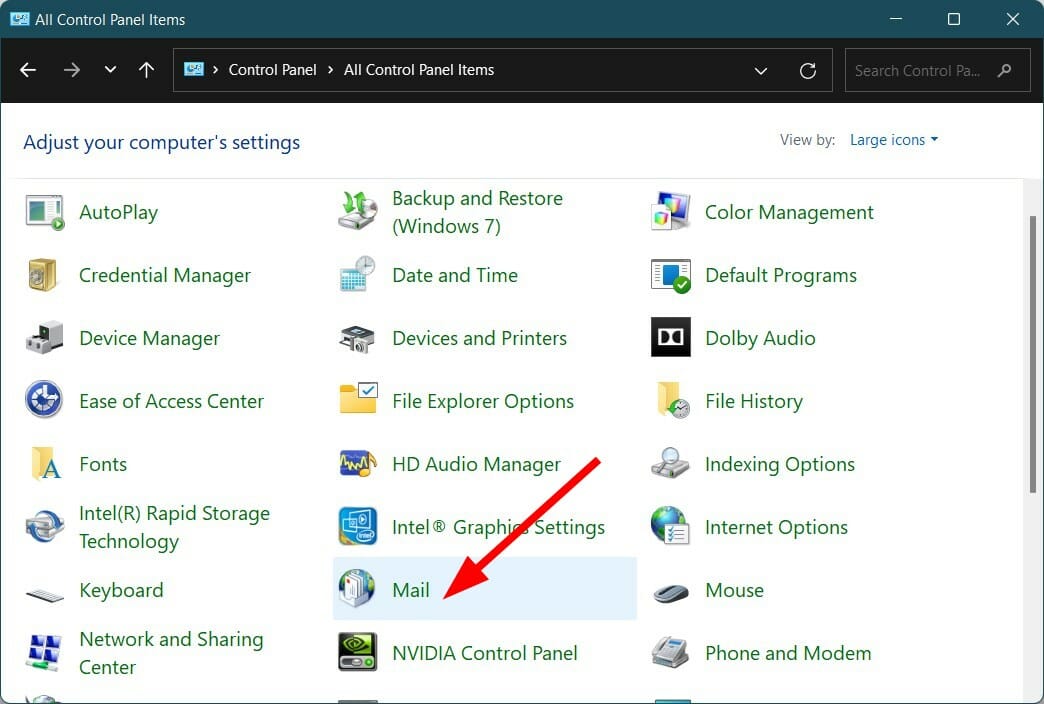Open Indexing Options icon

[x=670, y=463]
